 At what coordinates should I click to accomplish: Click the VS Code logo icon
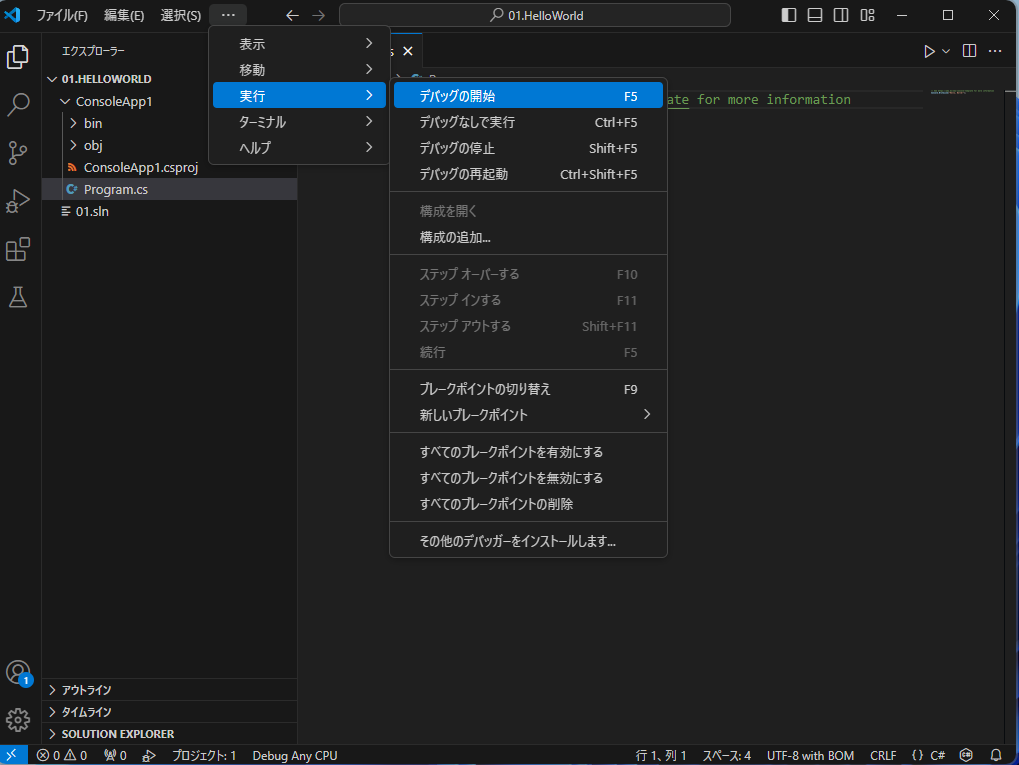coord(12,14)
